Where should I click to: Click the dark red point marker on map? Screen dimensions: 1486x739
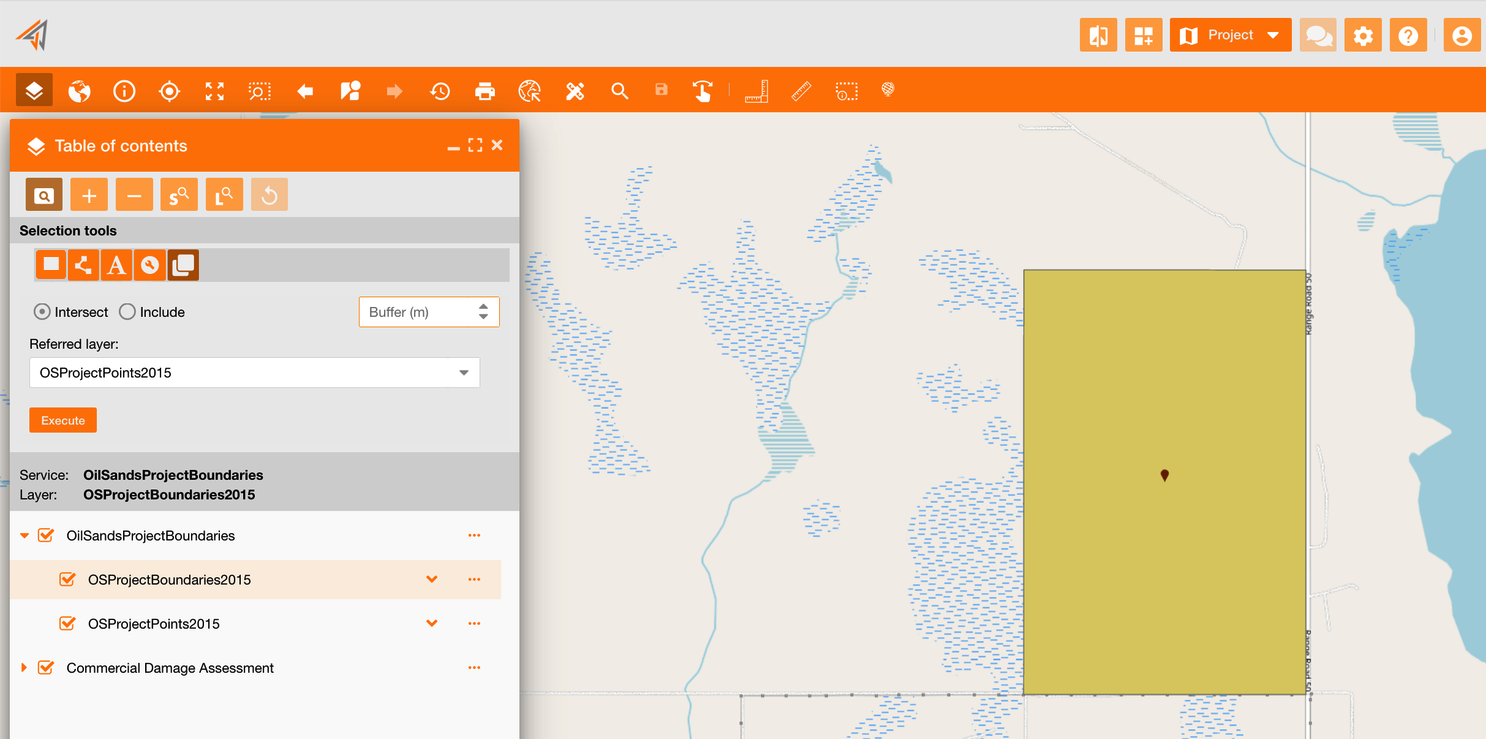pos(1164,475)
